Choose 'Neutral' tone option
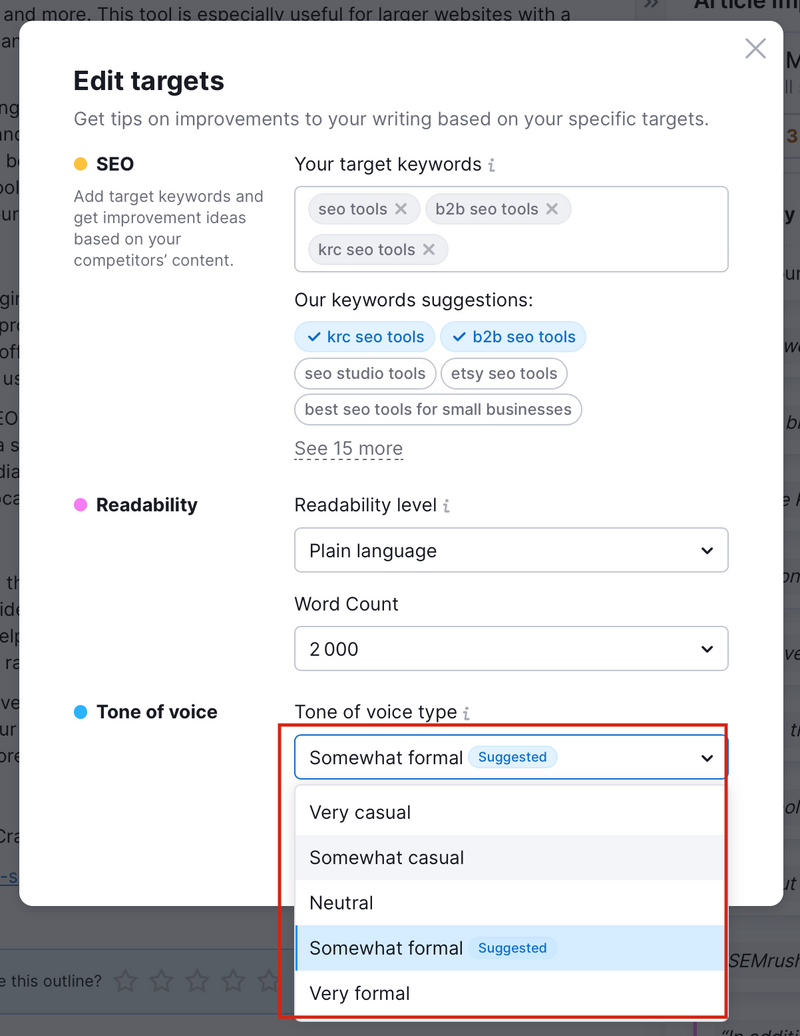The image size is (800, 1036). tap(510, 903)
